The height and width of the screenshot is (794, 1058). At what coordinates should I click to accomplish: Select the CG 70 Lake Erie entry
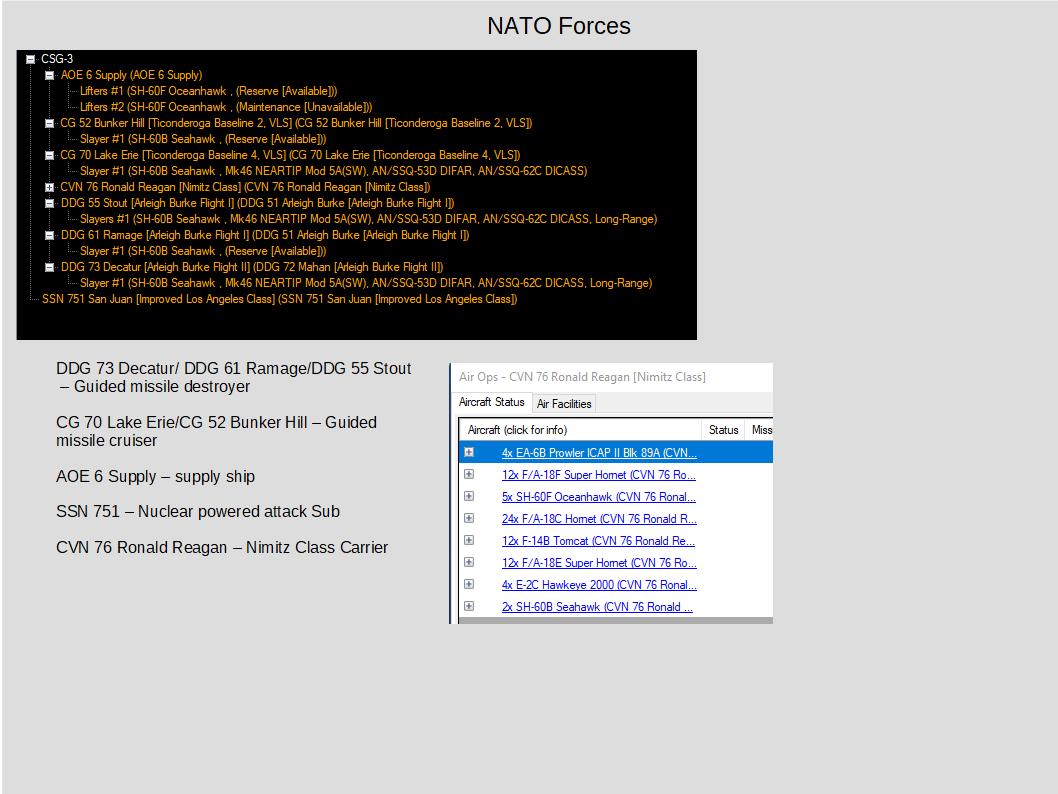tap(290, 155)
